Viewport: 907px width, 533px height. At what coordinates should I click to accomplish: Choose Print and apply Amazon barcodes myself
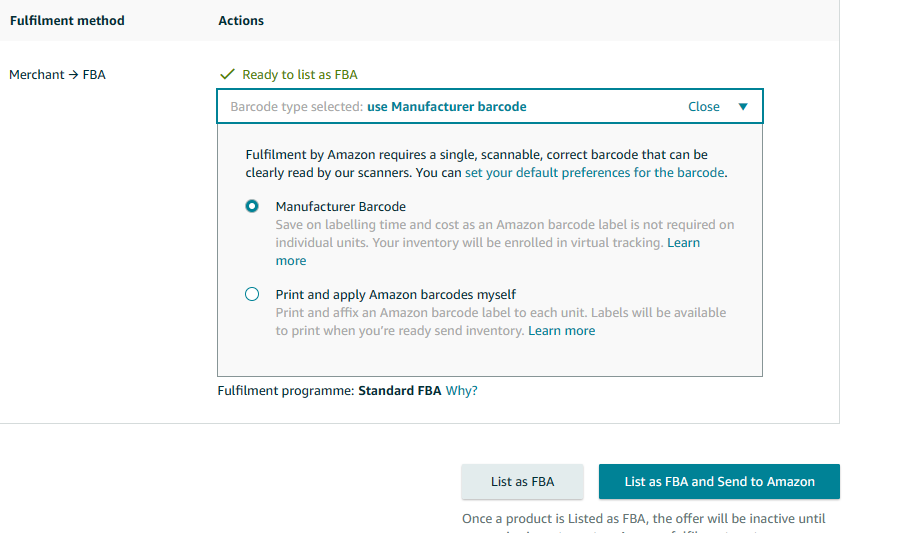252,294
